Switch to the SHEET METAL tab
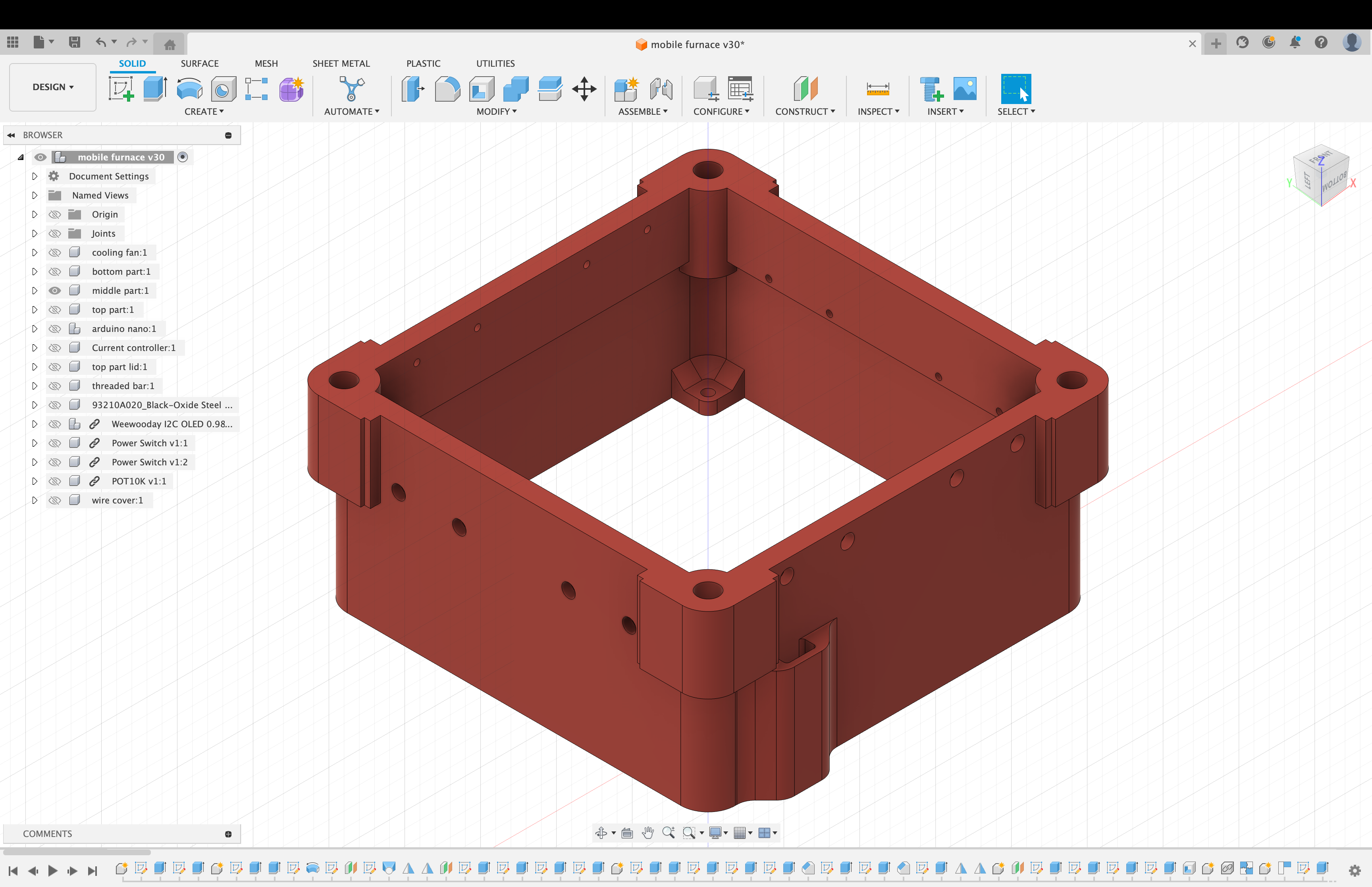The image size is (1372, 887). 341,64
